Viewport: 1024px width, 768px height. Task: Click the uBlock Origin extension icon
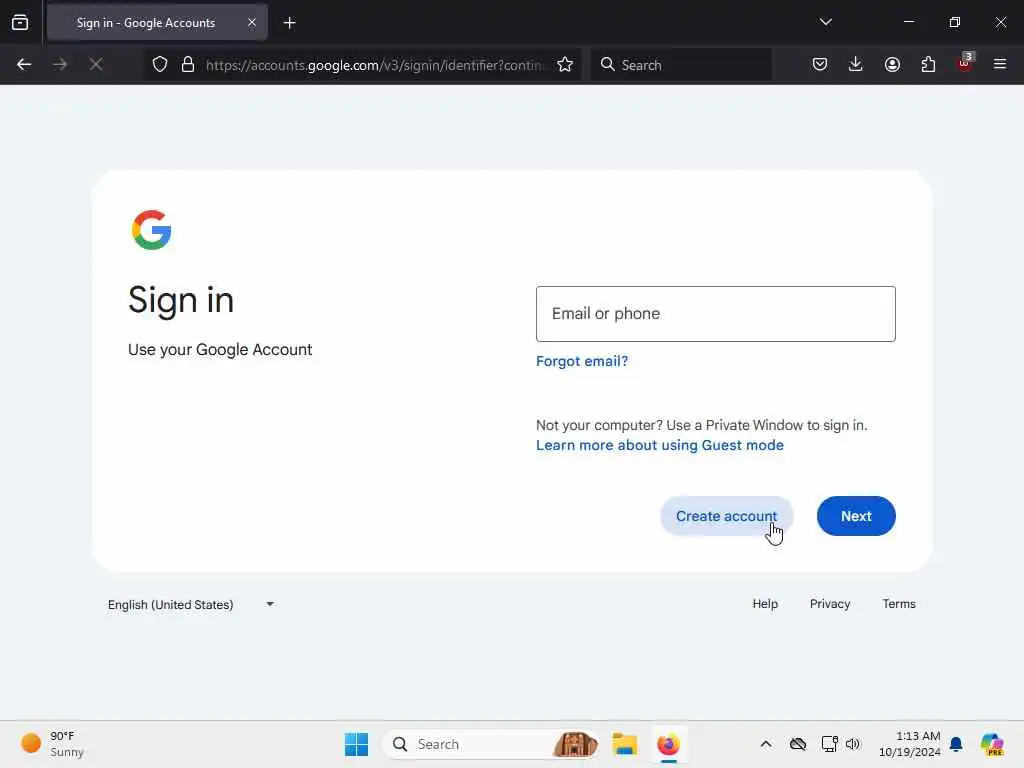pos(965,63)
